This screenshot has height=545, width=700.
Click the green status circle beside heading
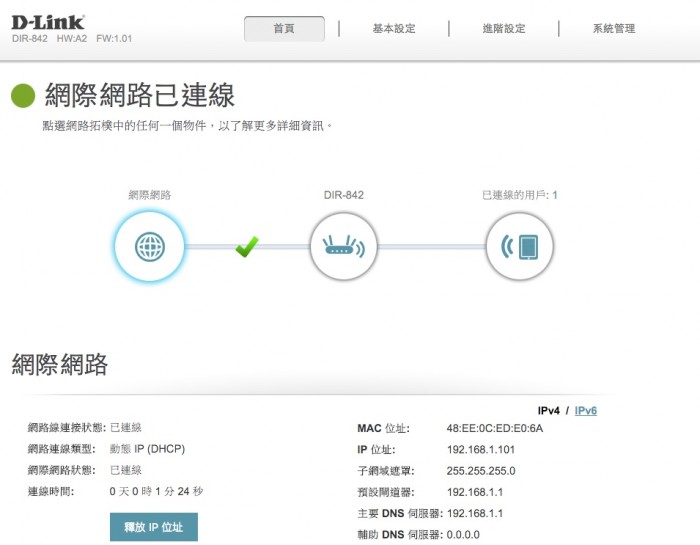pyautogui.click(x=23, y=96)
